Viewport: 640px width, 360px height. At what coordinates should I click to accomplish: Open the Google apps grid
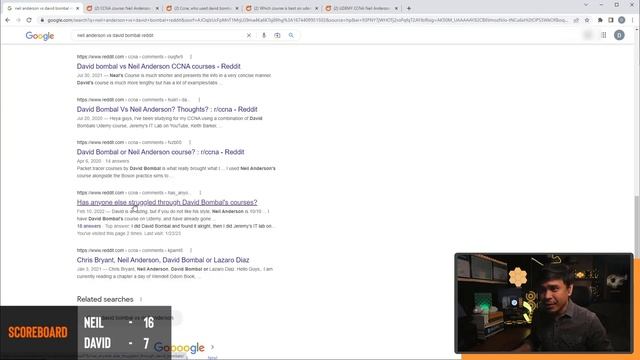coord(604,36)
